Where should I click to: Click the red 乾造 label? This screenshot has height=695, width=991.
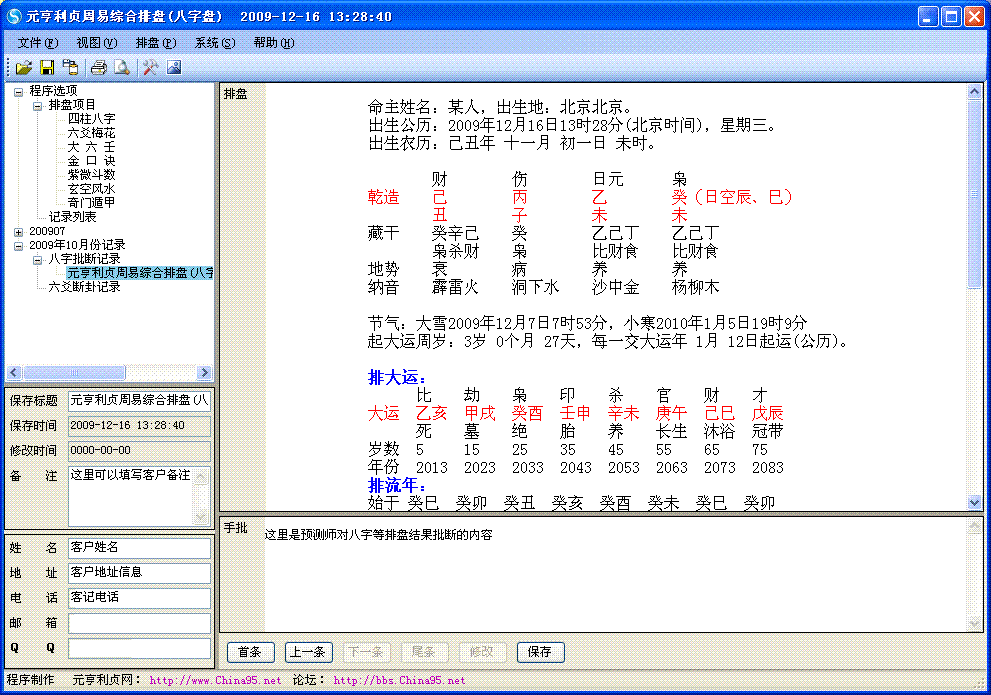tap(384, 197)
